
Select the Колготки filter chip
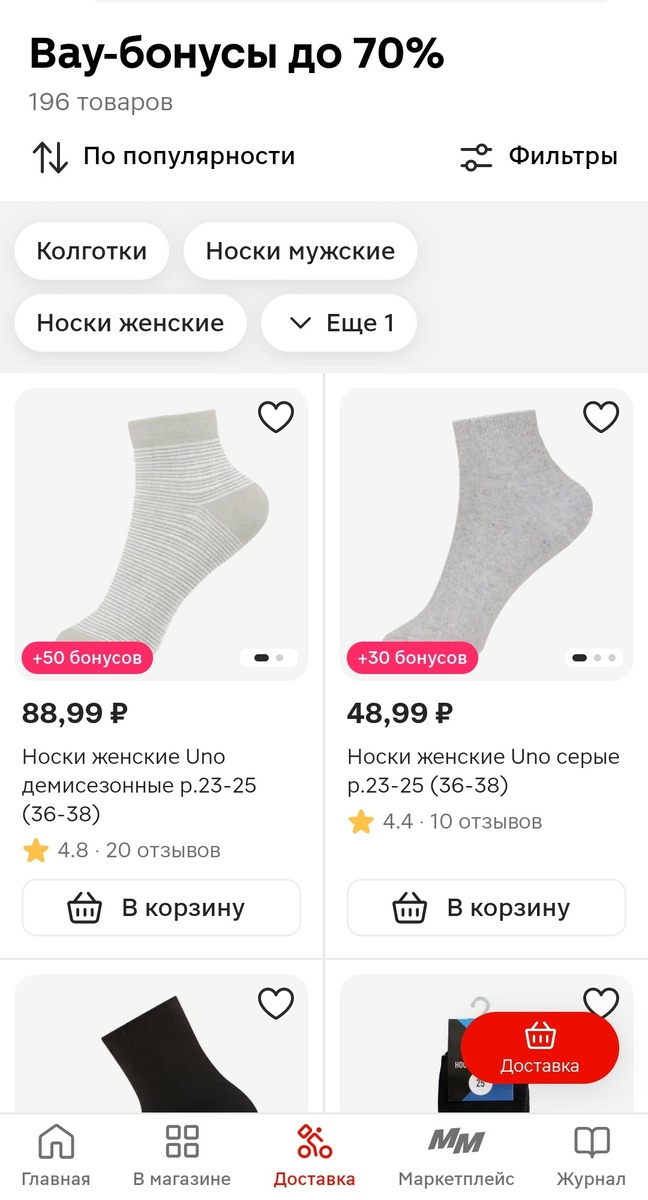(x=91, y=251)
